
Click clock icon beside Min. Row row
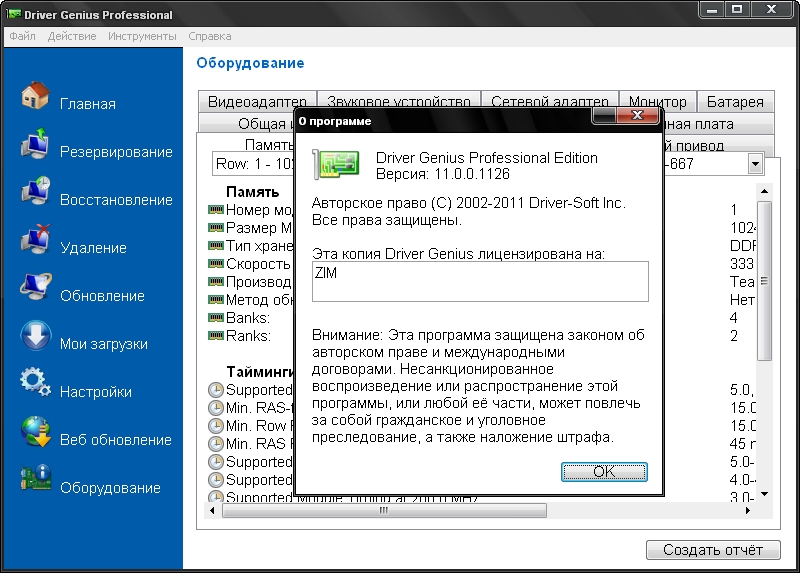pos(216,426)
